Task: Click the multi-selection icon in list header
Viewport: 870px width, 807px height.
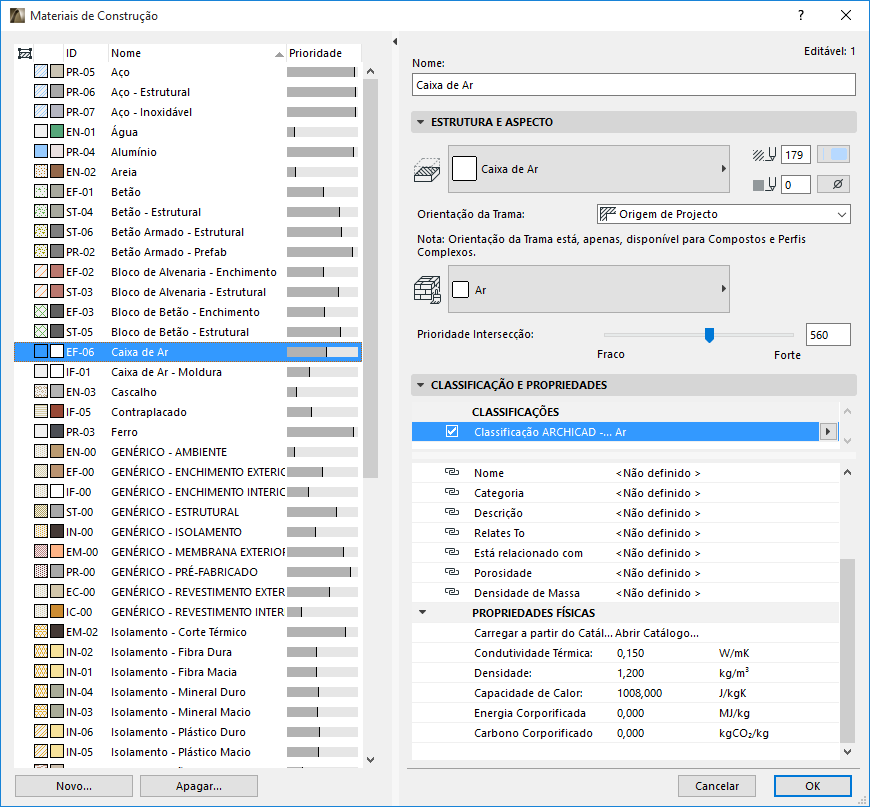Action: 24,53
